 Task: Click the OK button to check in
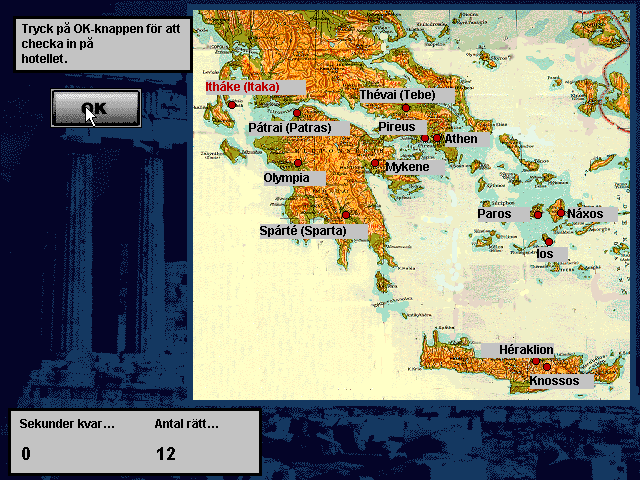[96, 108]
